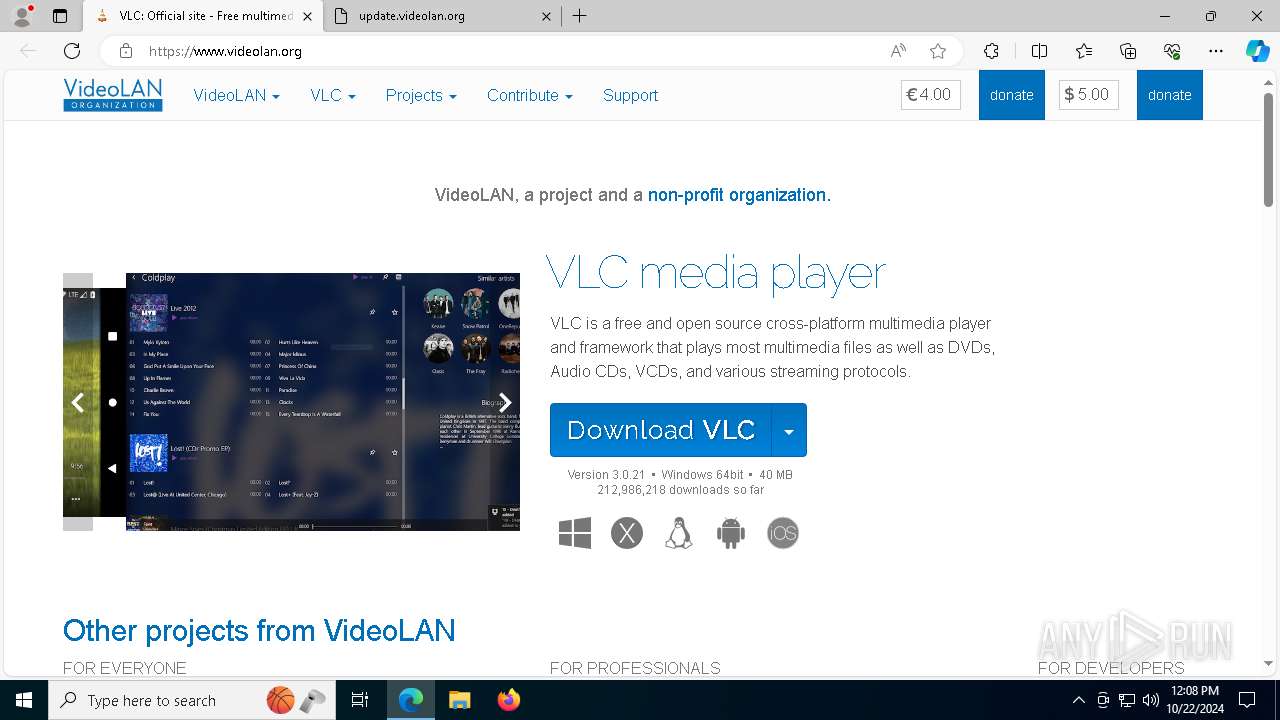Open File Explorer from taskbar

459,700
